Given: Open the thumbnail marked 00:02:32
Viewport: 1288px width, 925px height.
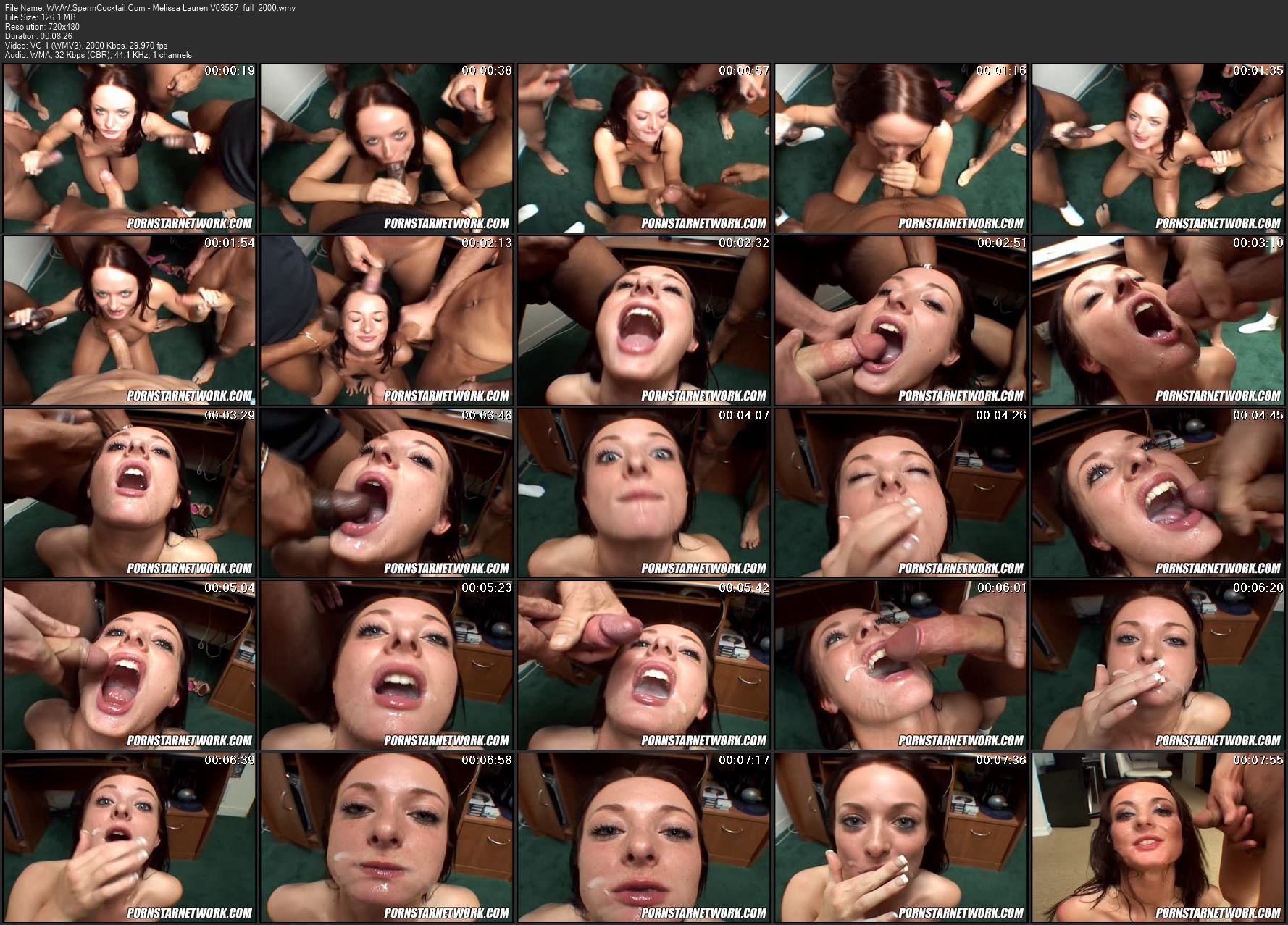Looking at the screenshot, I should click(644, 320).
